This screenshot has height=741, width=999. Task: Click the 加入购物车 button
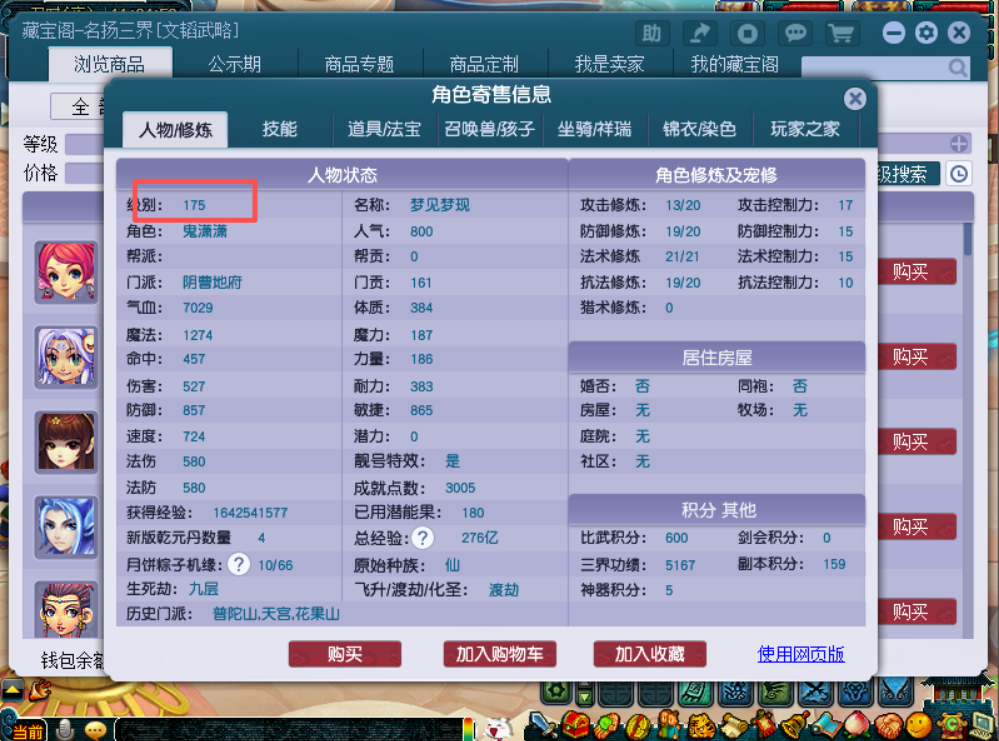point(500,654)
